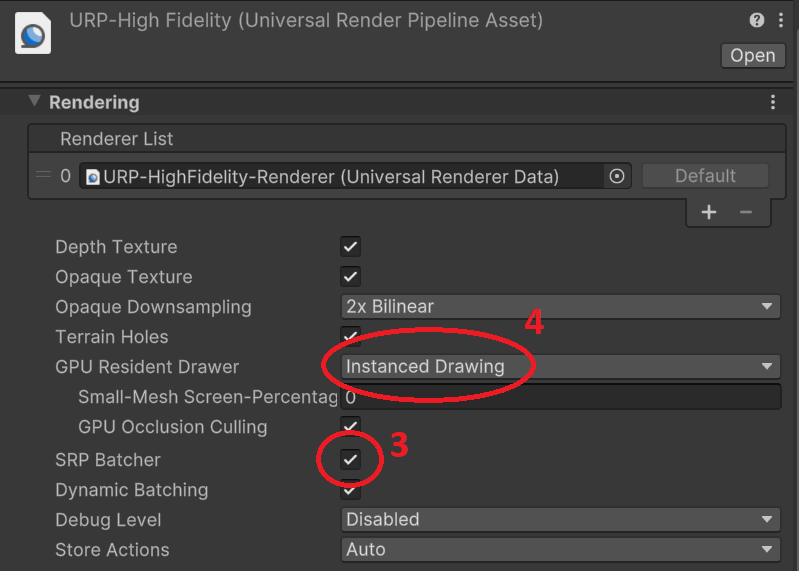The image size is (799, 571).
Task: Click the Opaque Downsampling label
Action: click(x=153, y=307)
